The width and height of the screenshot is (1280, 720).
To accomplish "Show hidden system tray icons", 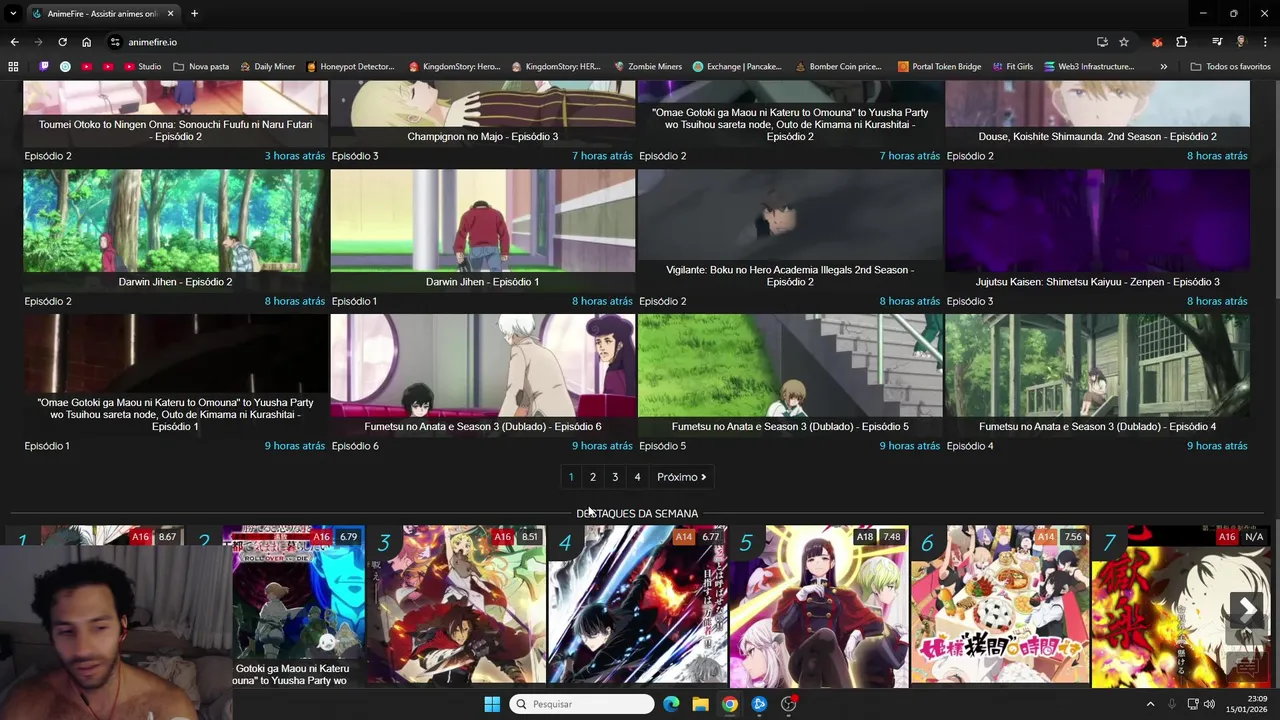I will coord(1150,704).
